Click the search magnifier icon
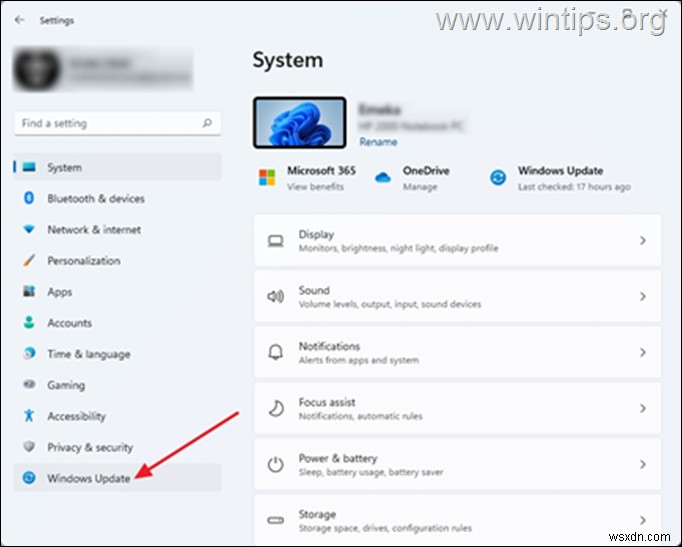Screen dimensions: 682x547 click(207, 123)
